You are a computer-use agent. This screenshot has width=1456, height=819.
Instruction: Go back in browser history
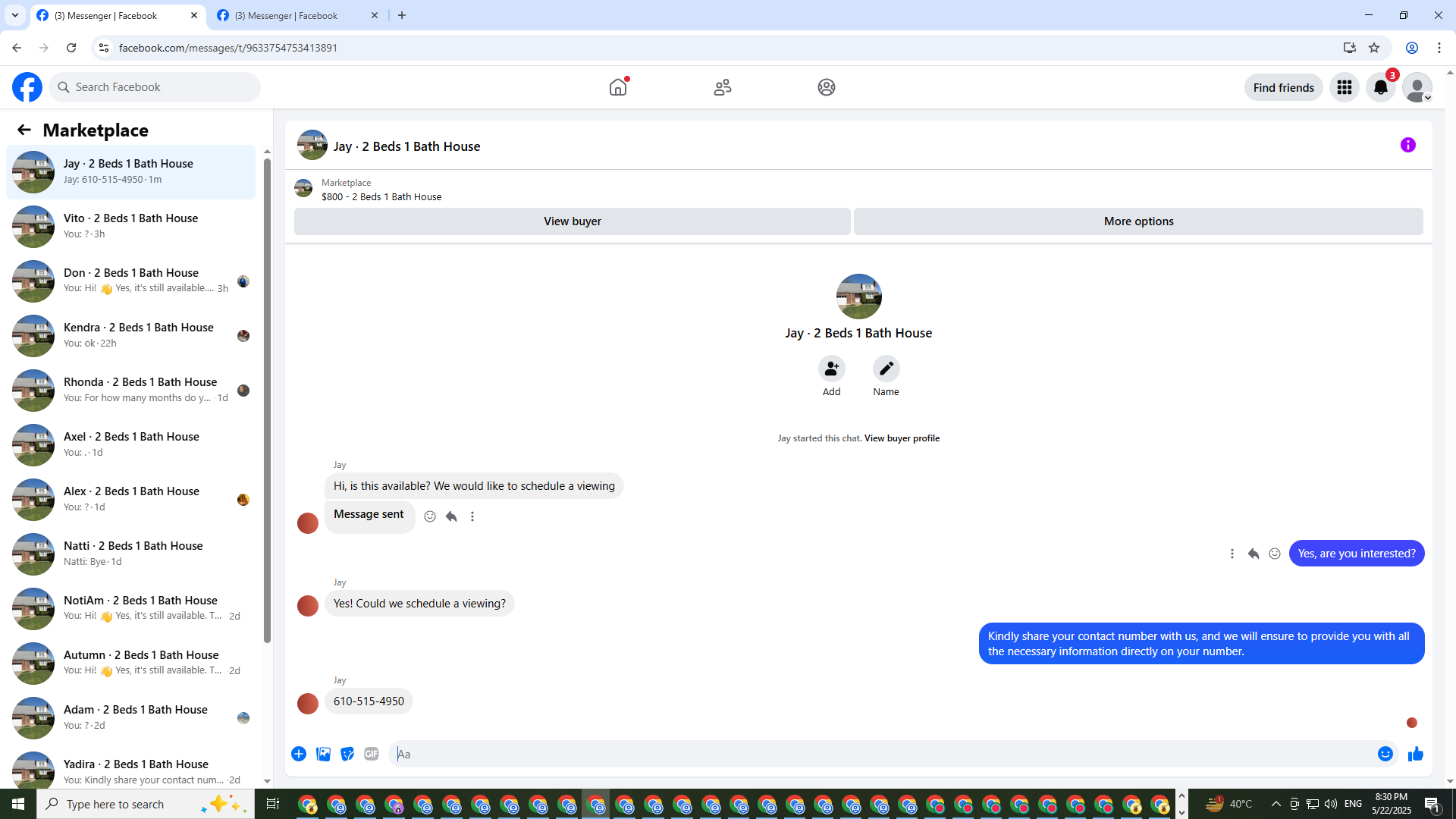pos(17,48)
